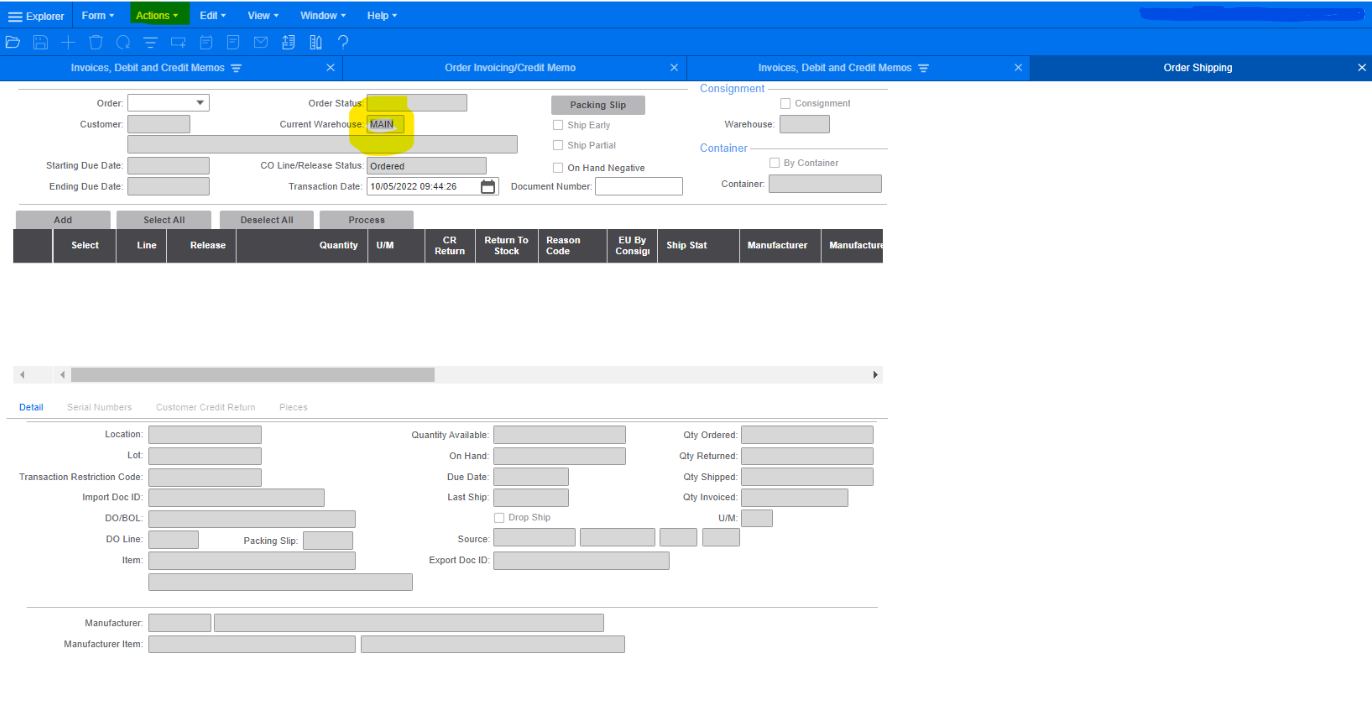Switch to the Order Invoicing/Credit Memo tab
The image size is (1372, 705).
510,68
